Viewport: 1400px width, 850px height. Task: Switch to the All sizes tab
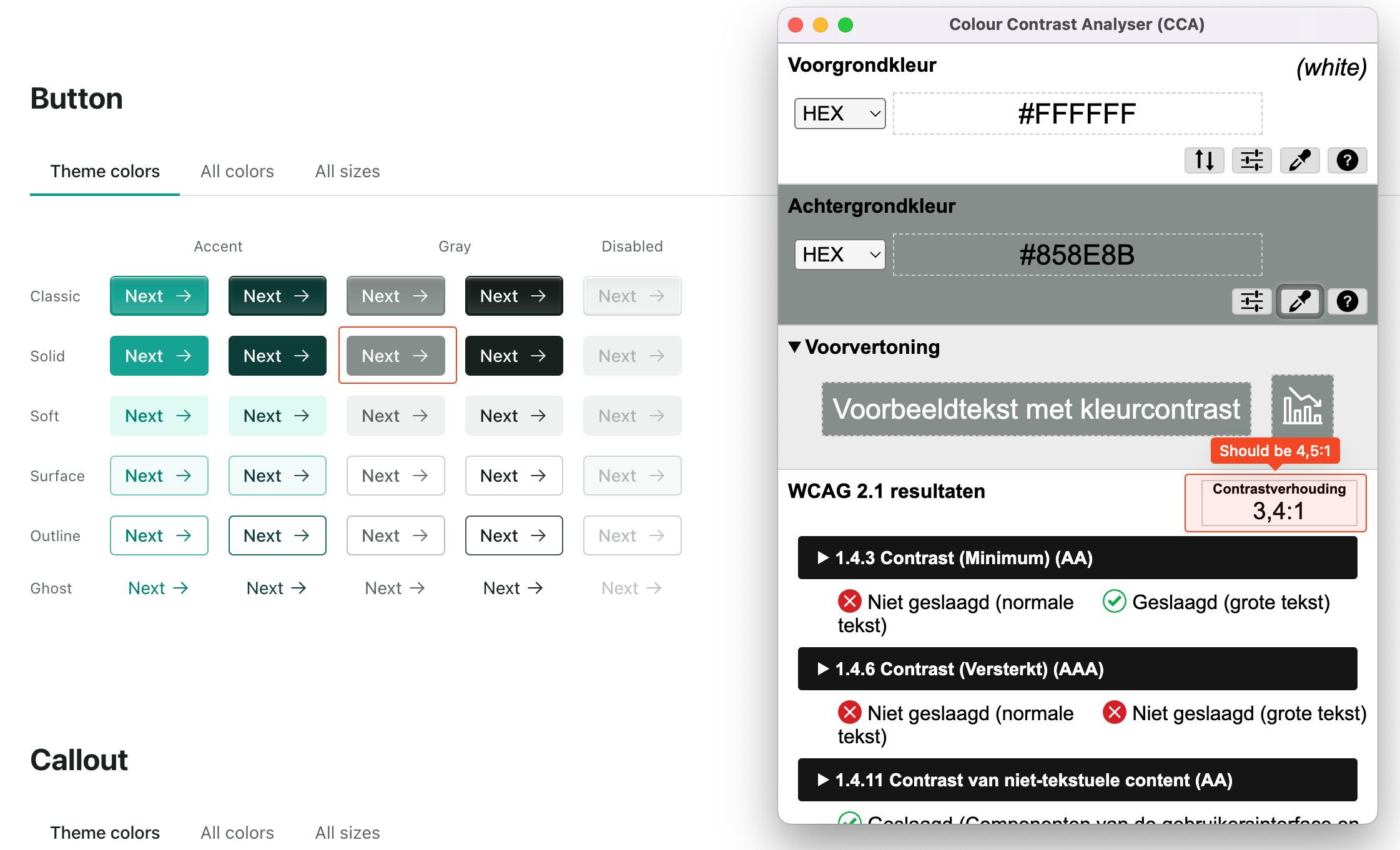(x=347, y=171)
